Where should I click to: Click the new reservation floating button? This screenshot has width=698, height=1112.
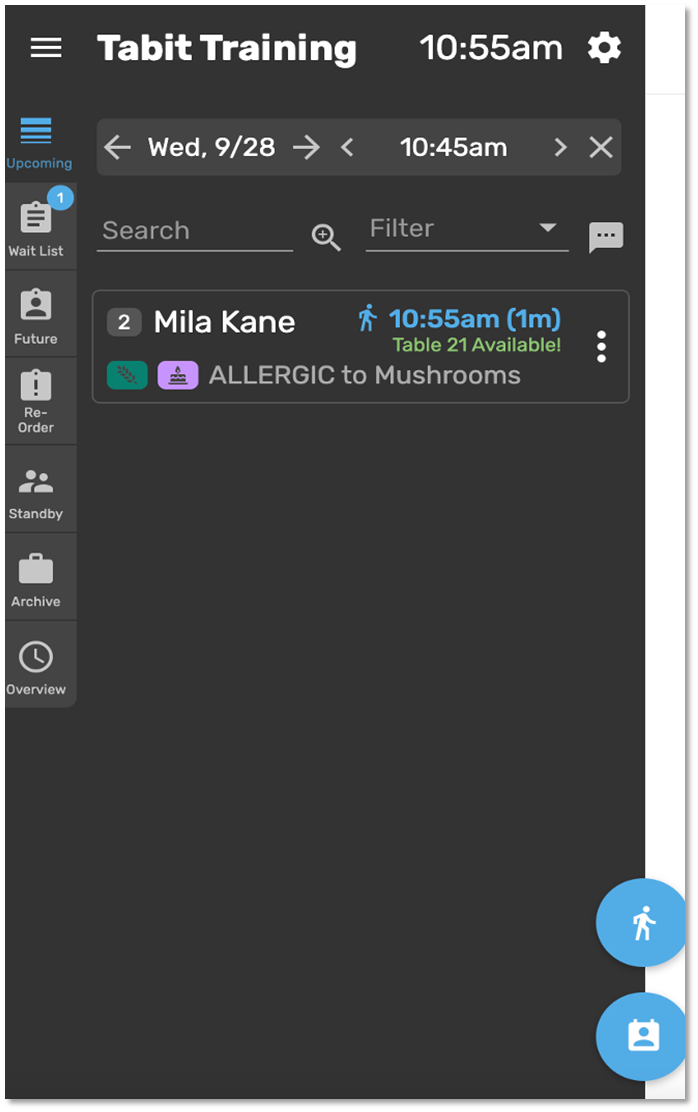pyautogui.click(x=641, y=1036)
